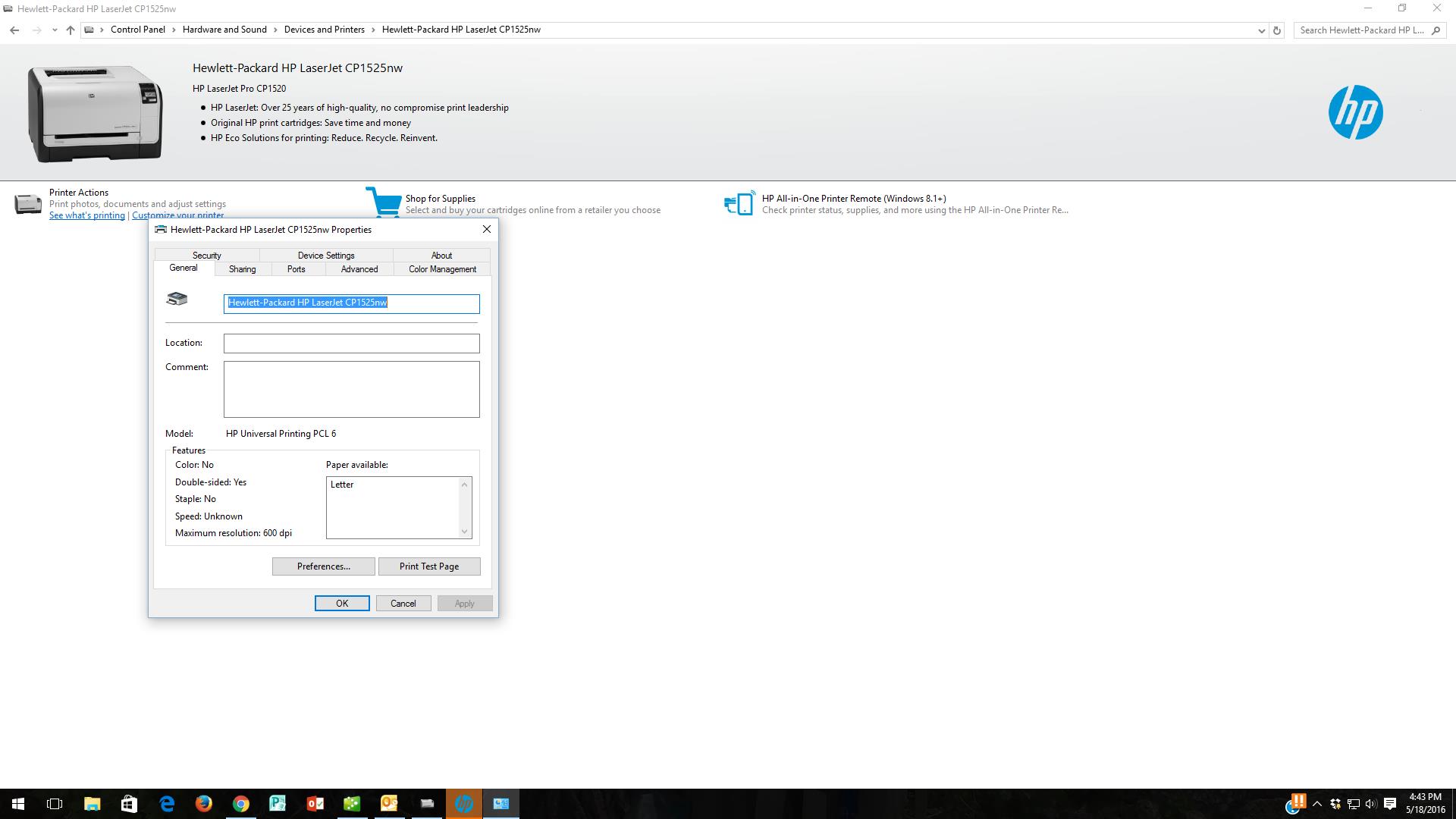Viewport: 1456px width, 819px height.
Task: Open recent locations dropdown arrow
Action: pos(55,30)
